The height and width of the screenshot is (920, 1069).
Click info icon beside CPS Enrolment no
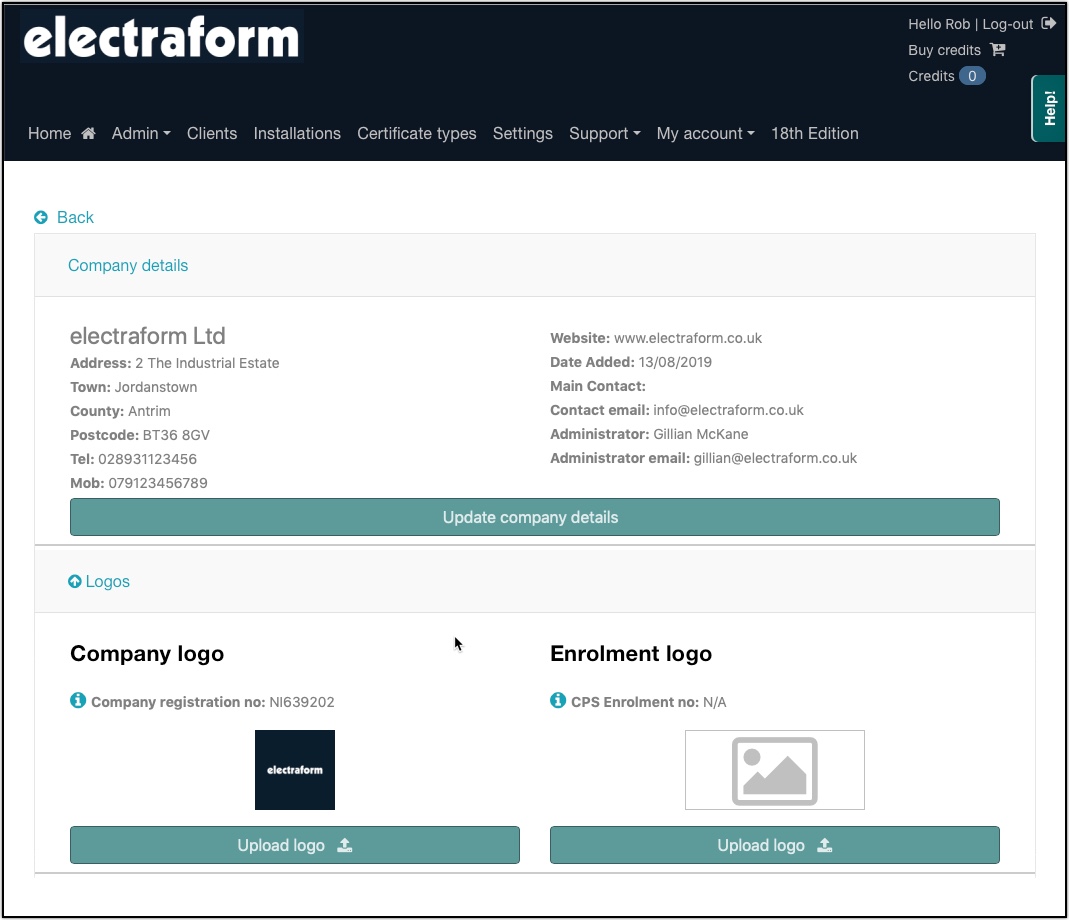pyautogui.click(x=558, y=700)
